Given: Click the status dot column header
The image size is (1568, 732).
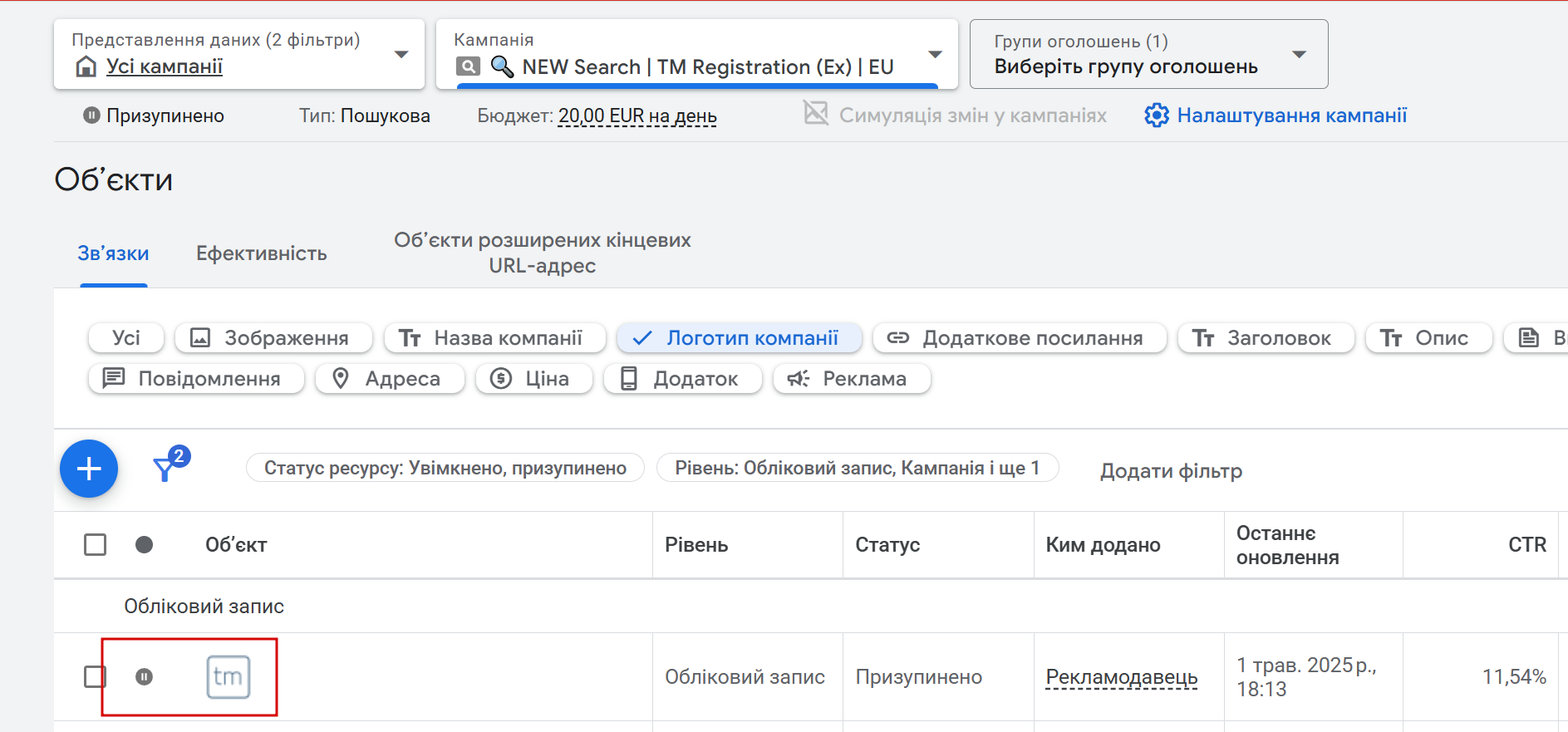Looking at the screenshot, I should 144,545.
